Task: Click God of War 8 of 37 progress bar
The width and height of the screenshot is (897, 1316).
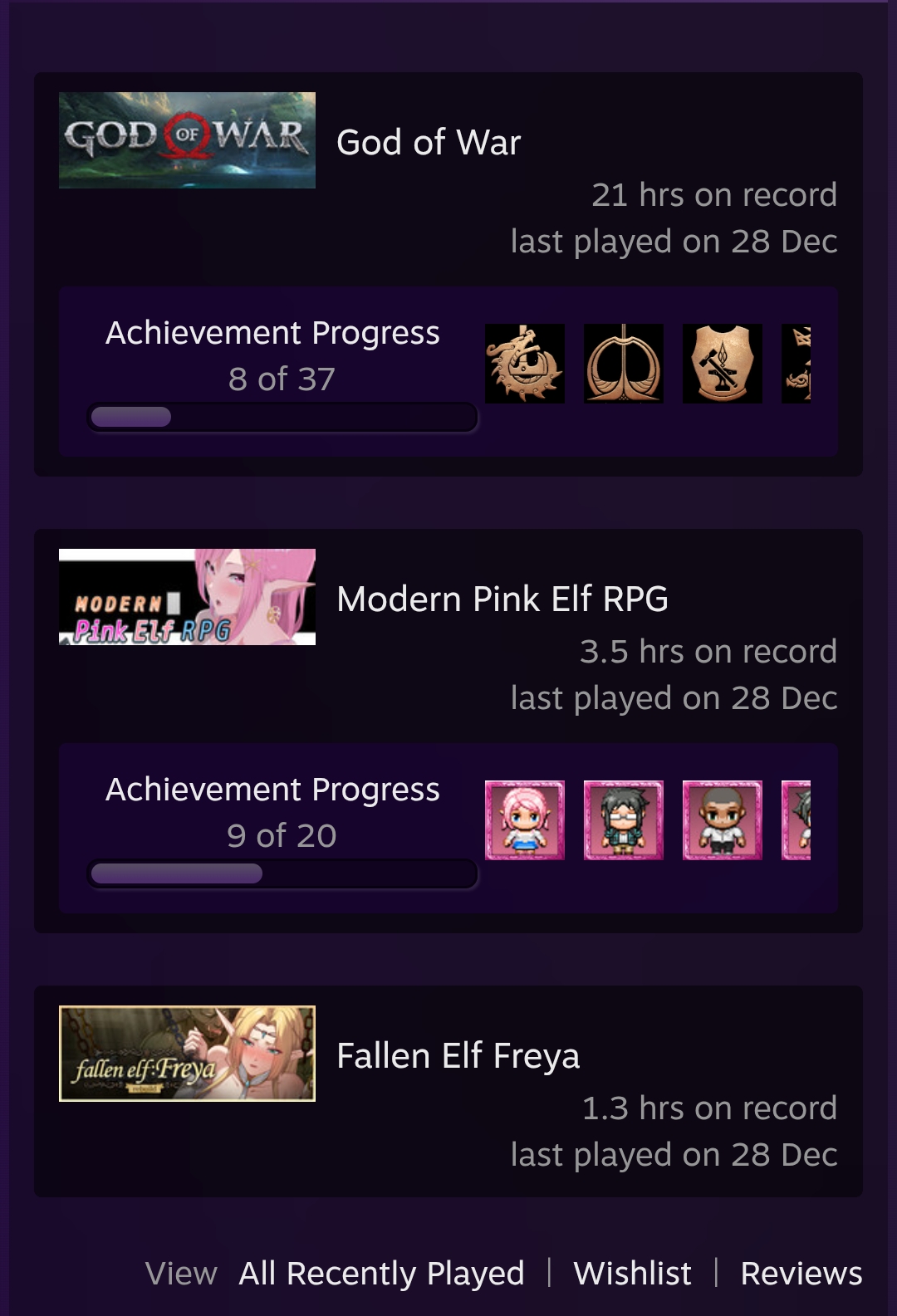Action: 282,417
